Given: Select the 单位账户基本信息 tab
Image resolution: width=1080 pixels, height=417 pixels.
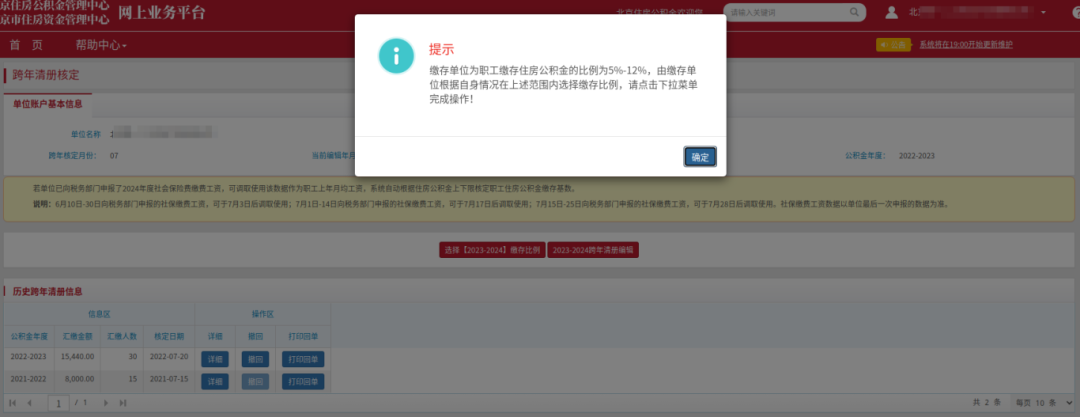Looking at the screenshot, I should pos(48,104).
